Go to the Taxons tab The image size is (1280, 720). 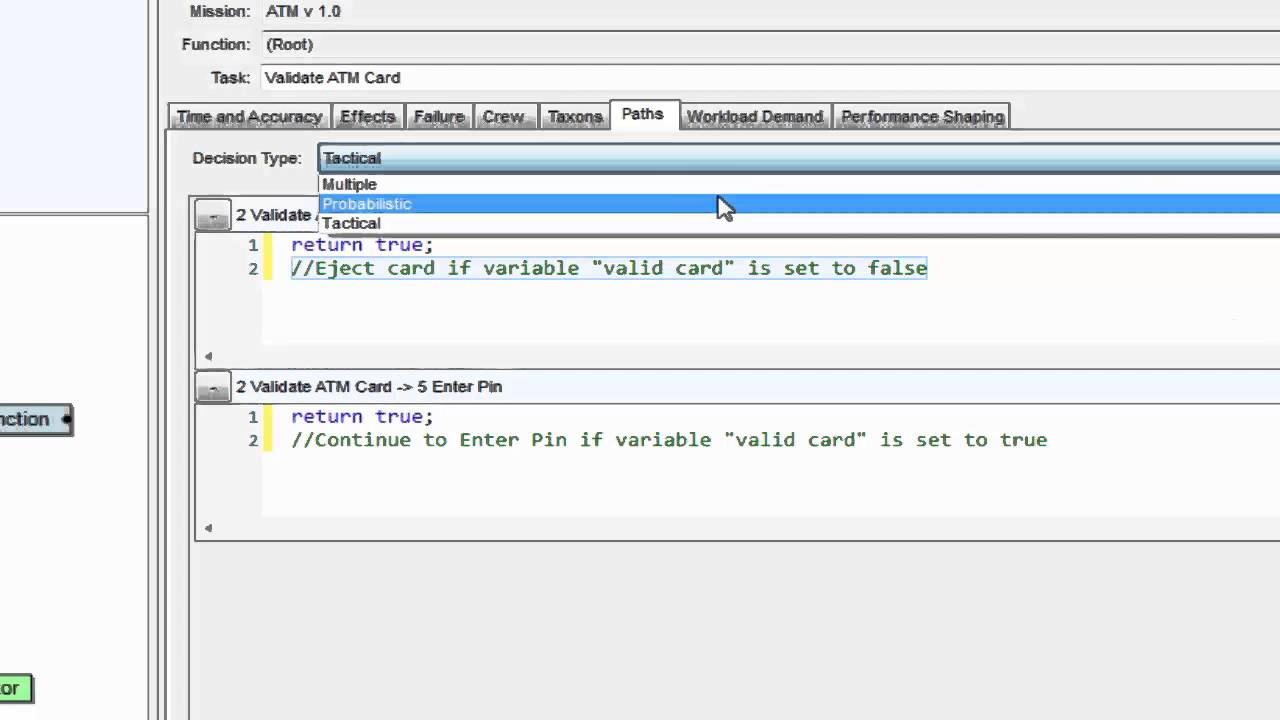tap(574, 117)
